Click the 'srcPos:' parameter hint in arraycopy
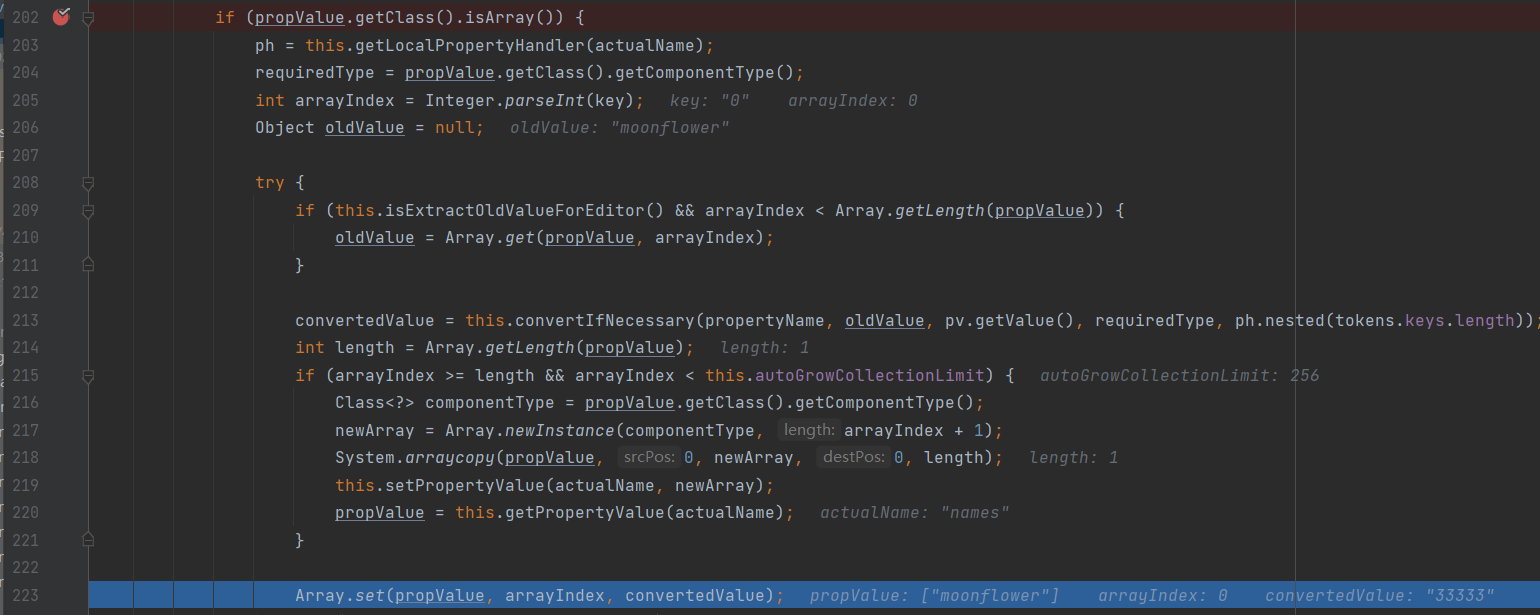The width and height of the screenshot is (1540, 615). (x=648, y=457)
